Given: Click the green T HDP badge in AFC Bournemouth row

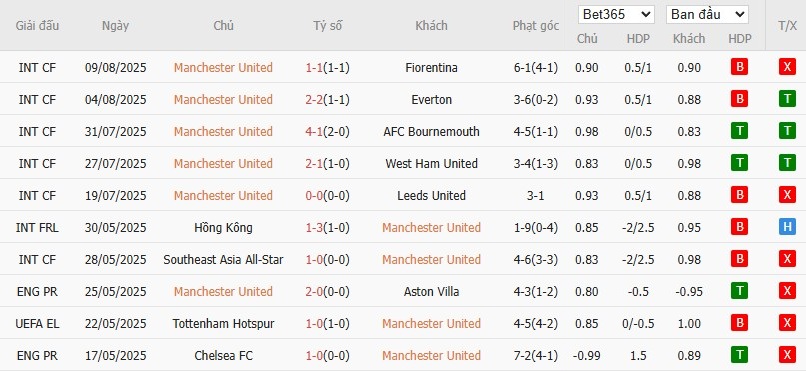Looking at the screenshot, I should [x=739, y=132].
